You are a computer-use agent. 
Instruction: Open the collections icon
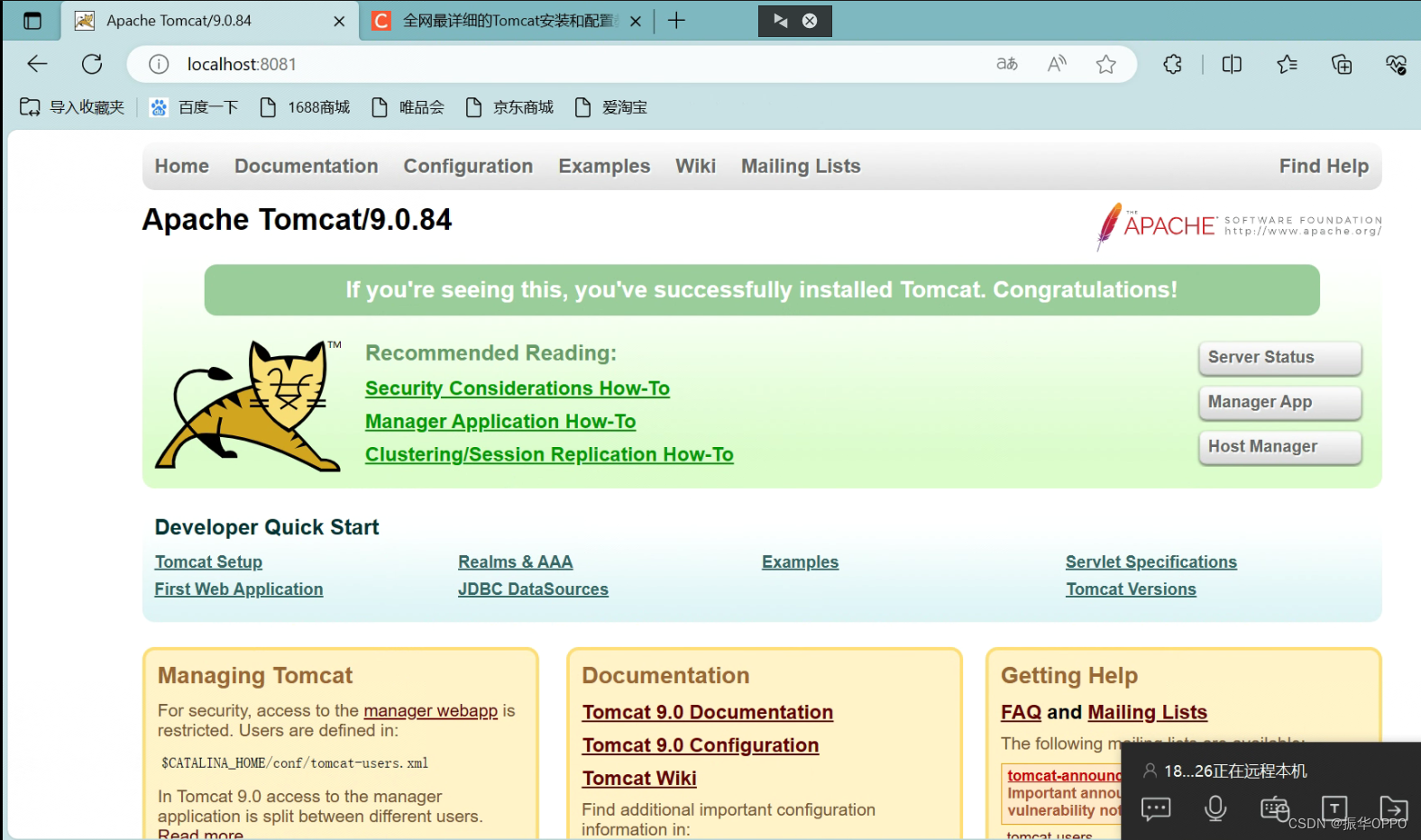tap(1342, 64)
